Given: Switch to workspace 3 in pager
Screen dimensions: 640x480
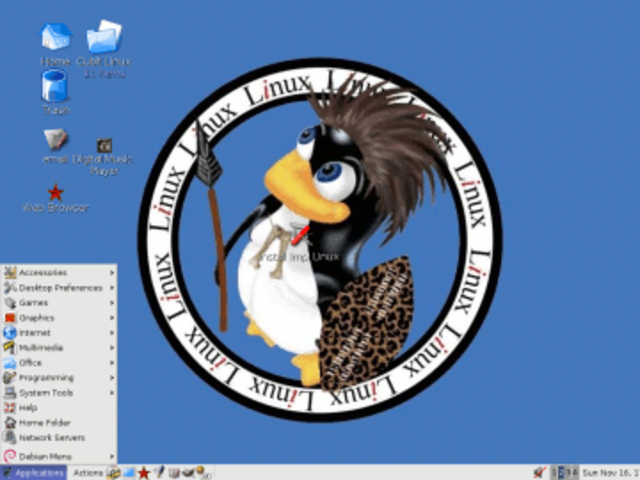Looking at the screenshot, I should pyautogui.click(x=568, y=472).
